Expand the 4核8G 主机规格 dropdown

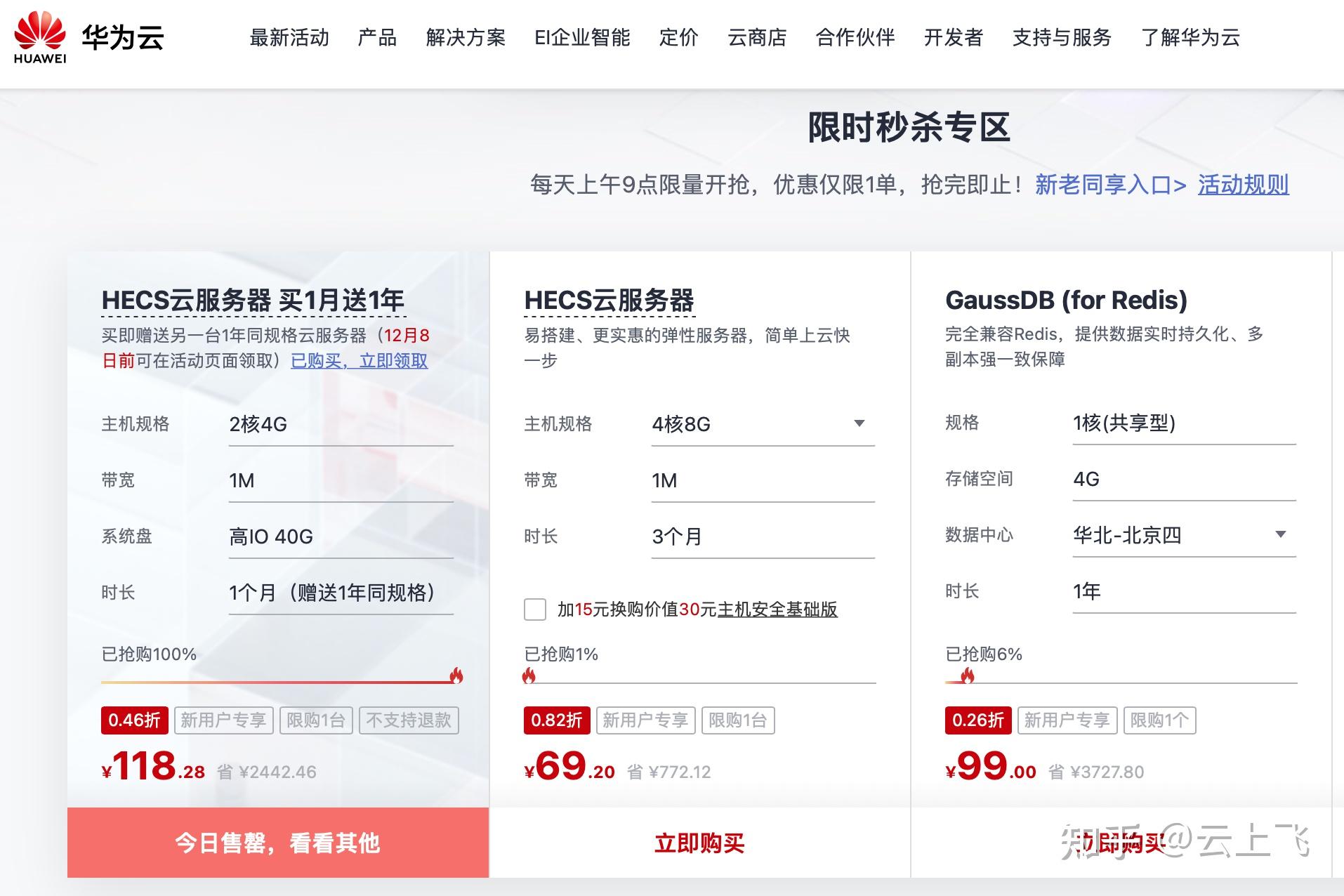(763, 424)
